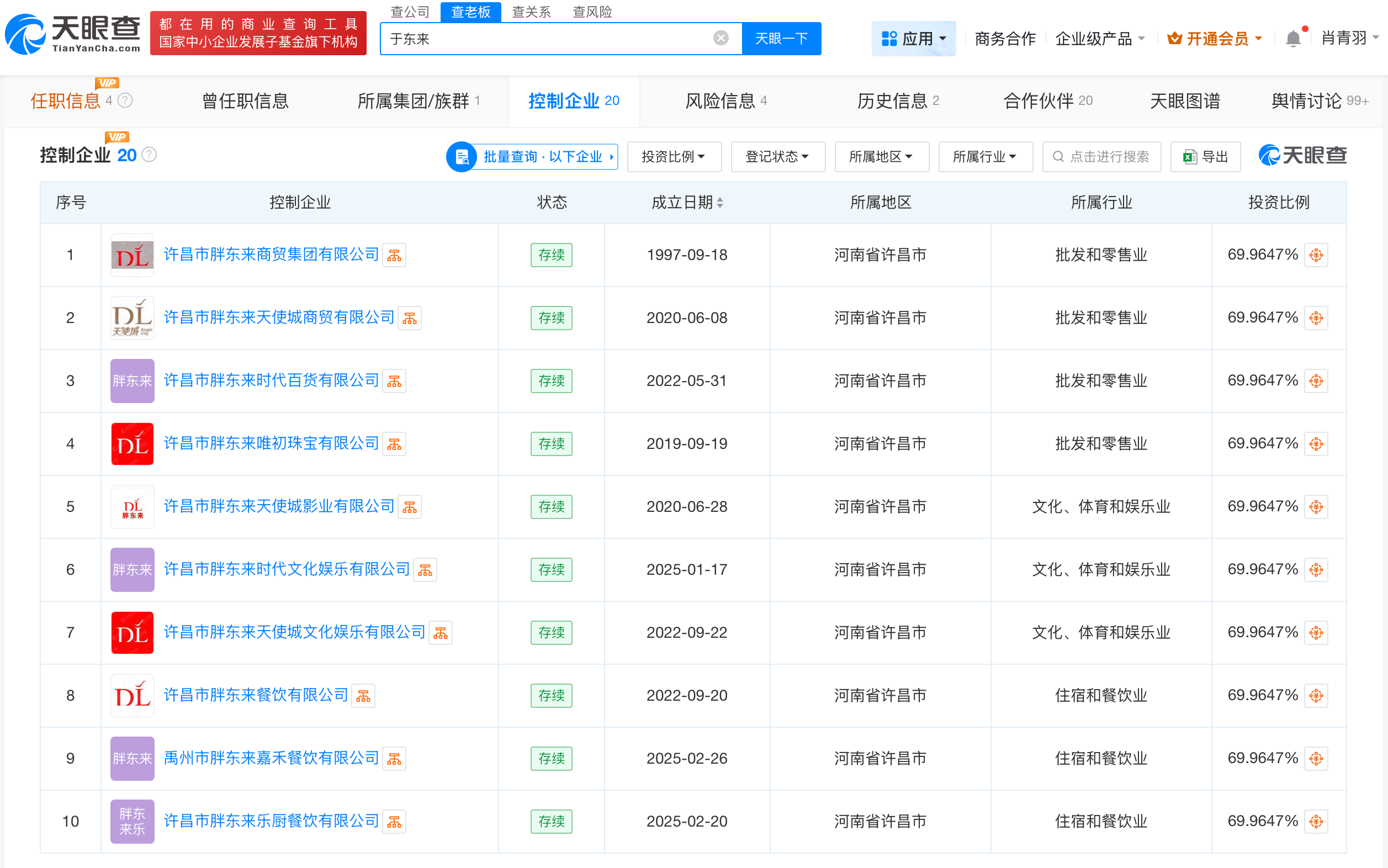This screenshot has height=868, width=1388.
Task: Open equity chart icon beside 许昌市胖东来商贸集团有限公司
Action: [394, 255]
